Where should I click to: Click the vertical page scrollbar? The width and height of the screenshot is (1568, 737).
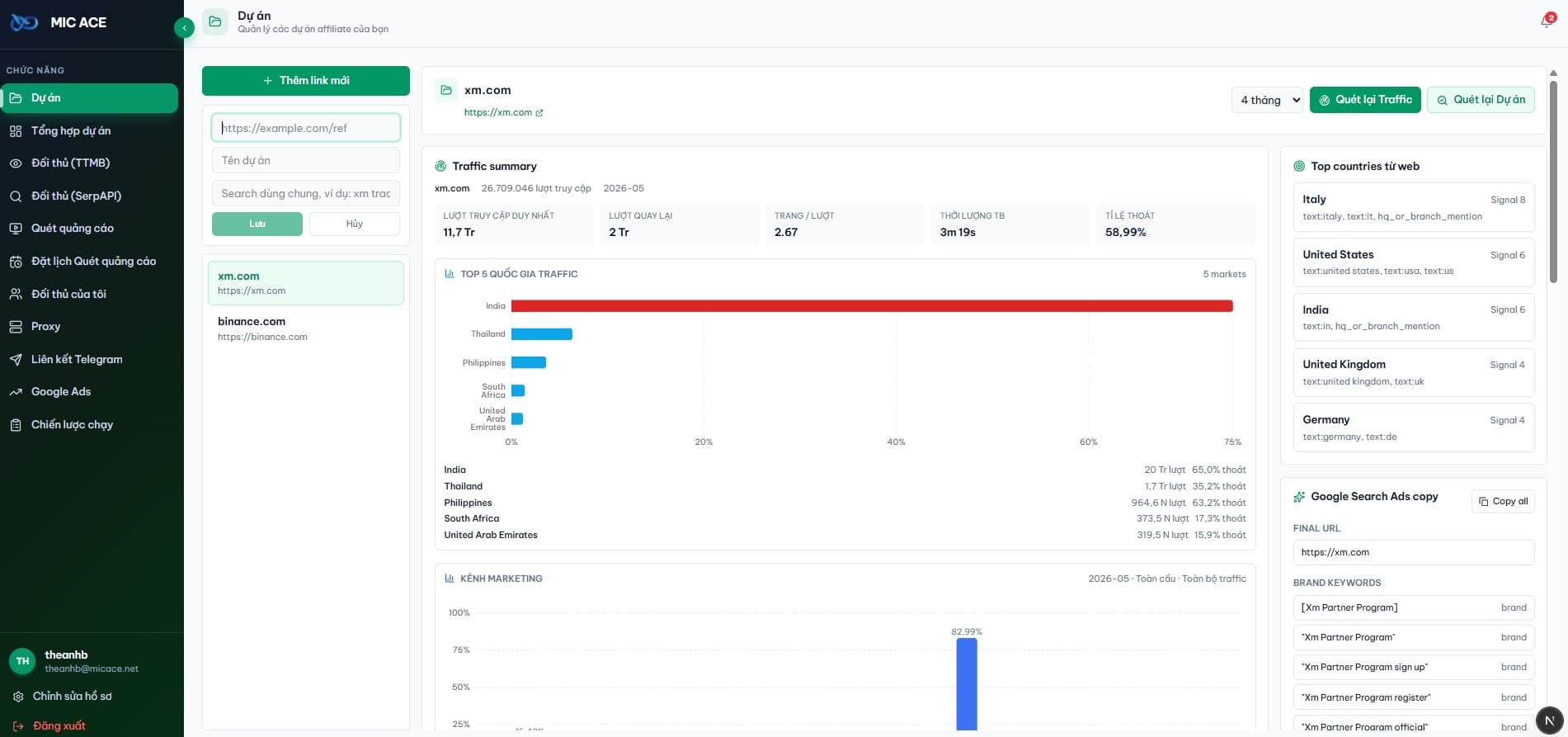(x=1553, y=182)
